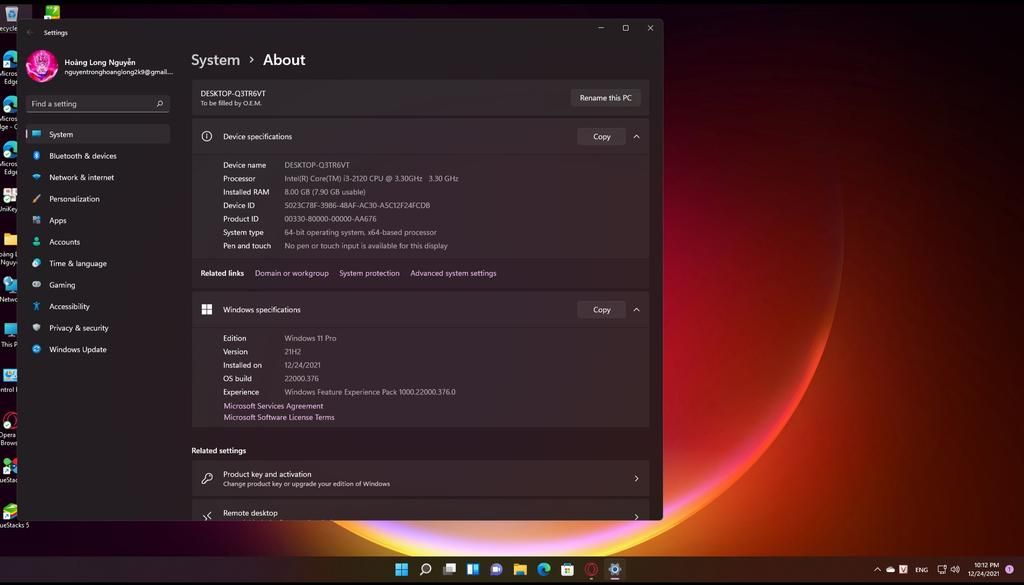
Task: Open Microsoft Software License Terms link
Action: pos(279,417)
